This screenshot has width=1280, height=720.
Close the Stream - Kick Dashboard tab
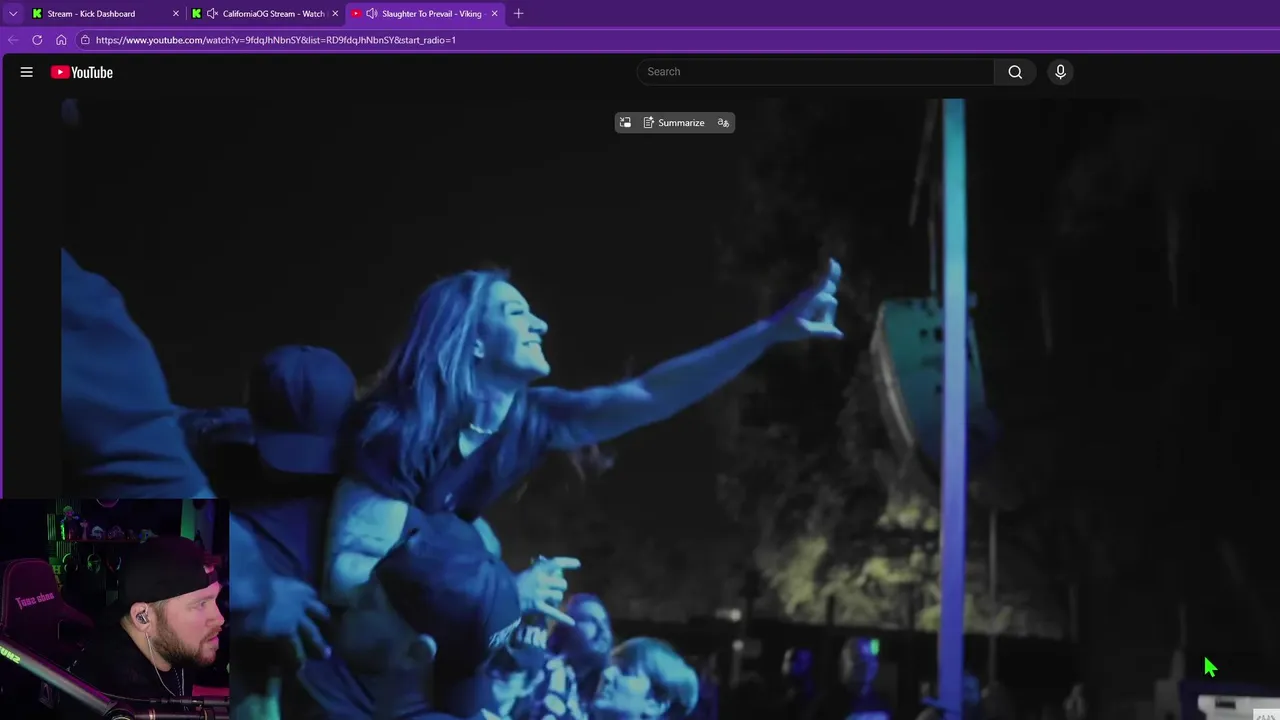tap(176, 14)
